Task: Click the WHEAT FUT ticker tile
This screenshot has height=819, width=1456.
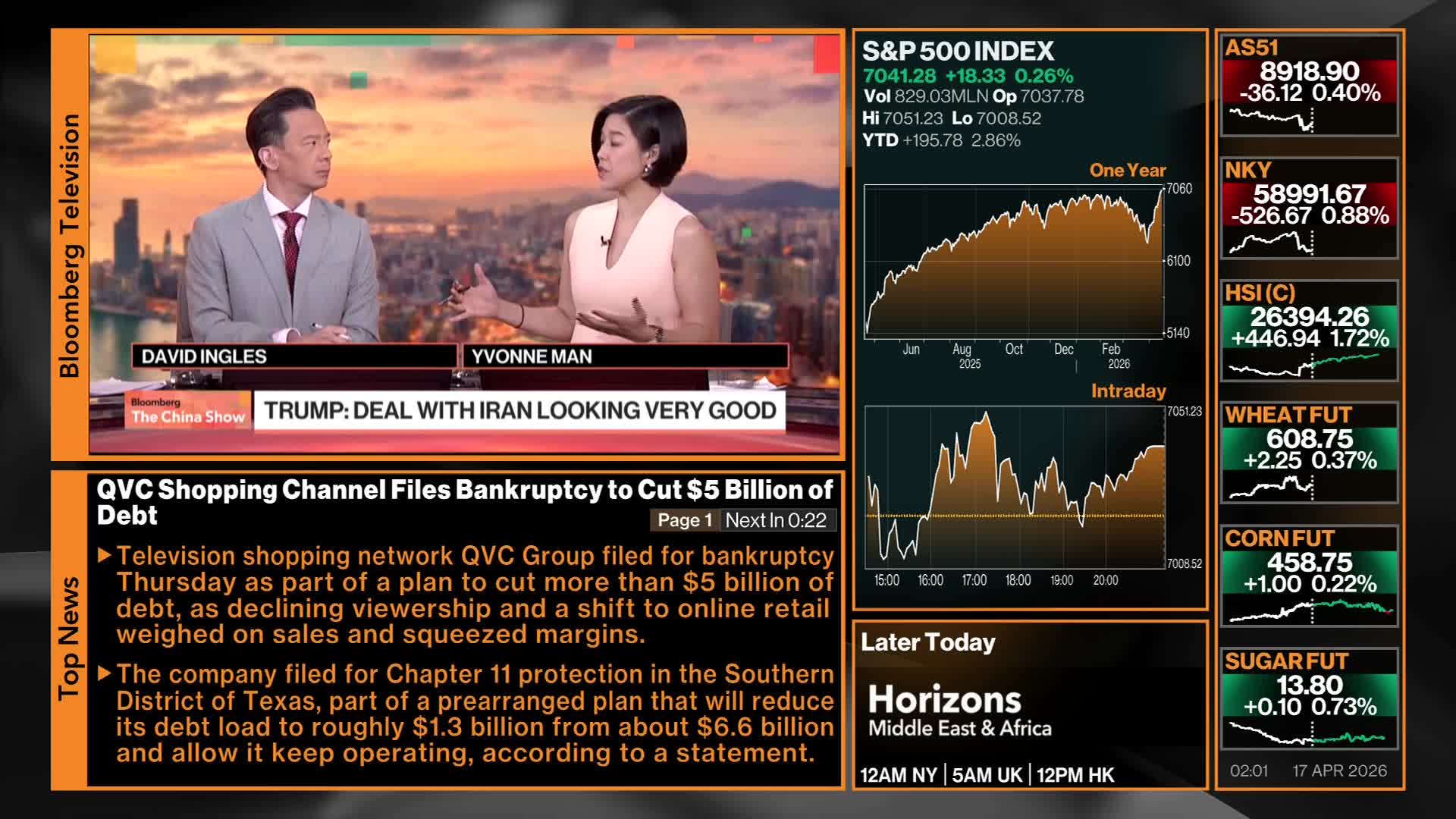Action: (x=1309, y=453)
